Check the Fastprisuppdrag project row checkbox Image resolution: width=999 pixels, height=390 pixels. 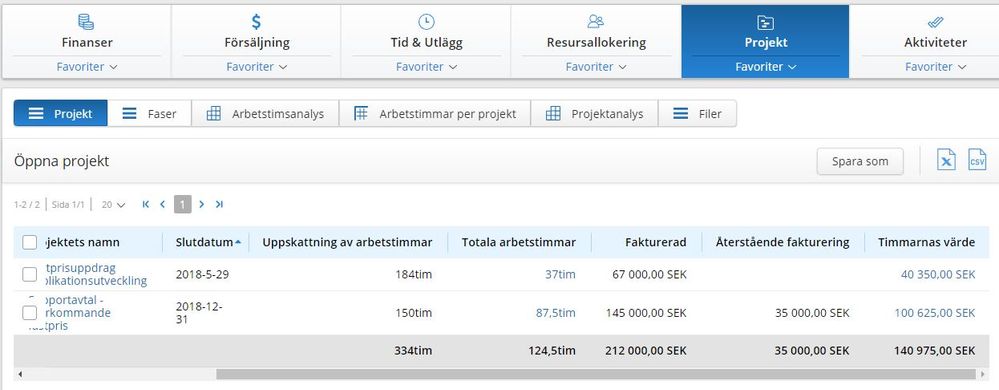pyautogui.click(x=29, y=275)
